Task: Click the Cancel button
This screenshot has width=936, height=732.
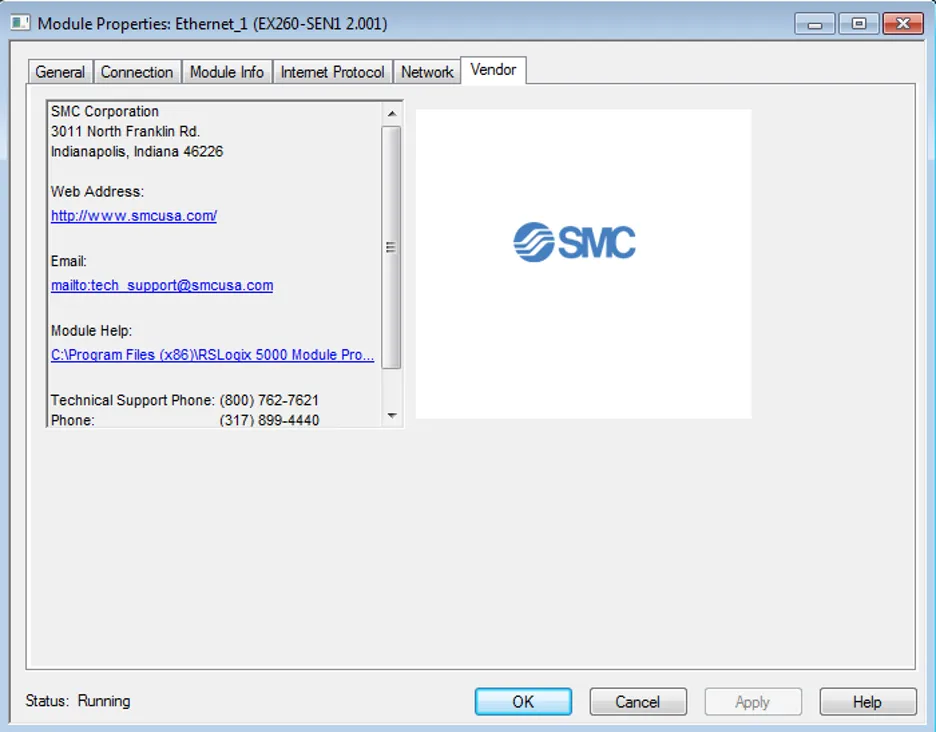Action: click(638, 702)
